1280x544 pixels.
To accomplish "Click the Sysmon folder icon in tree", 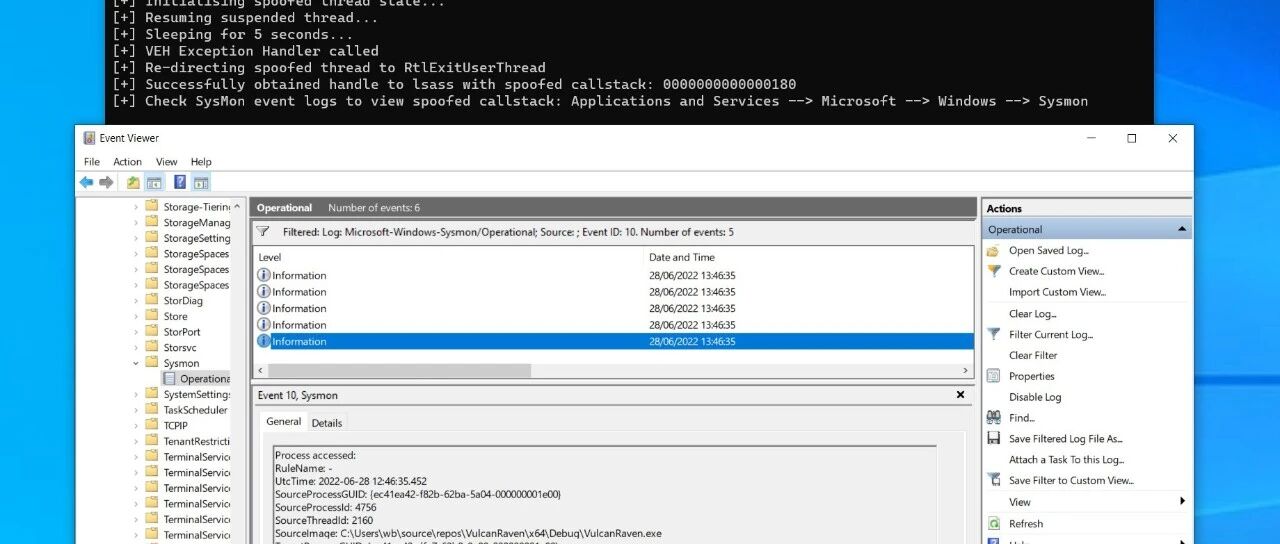I will [152, 363].
